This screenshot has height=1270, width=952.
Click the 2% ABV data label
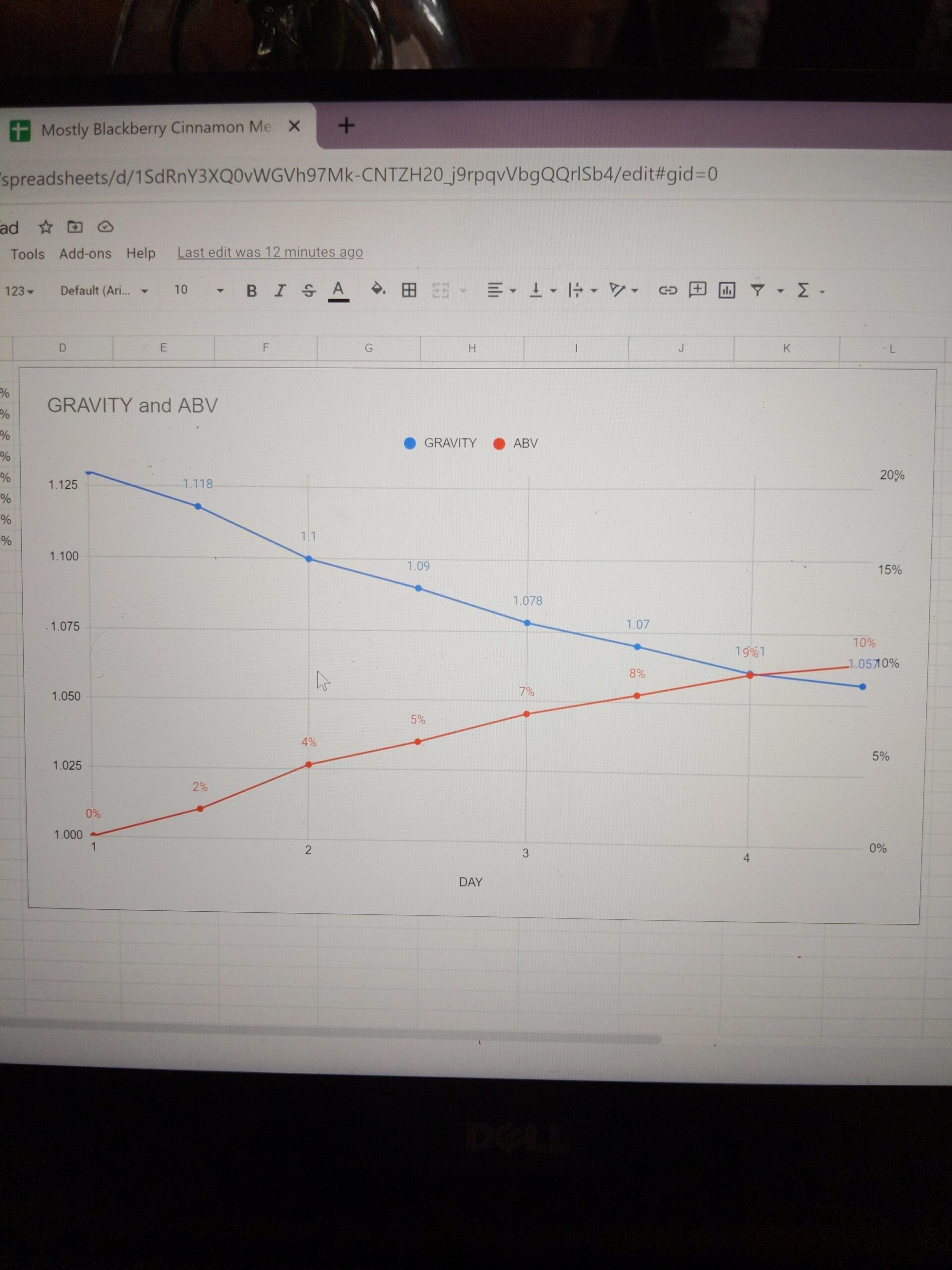(x=200, y=787)
